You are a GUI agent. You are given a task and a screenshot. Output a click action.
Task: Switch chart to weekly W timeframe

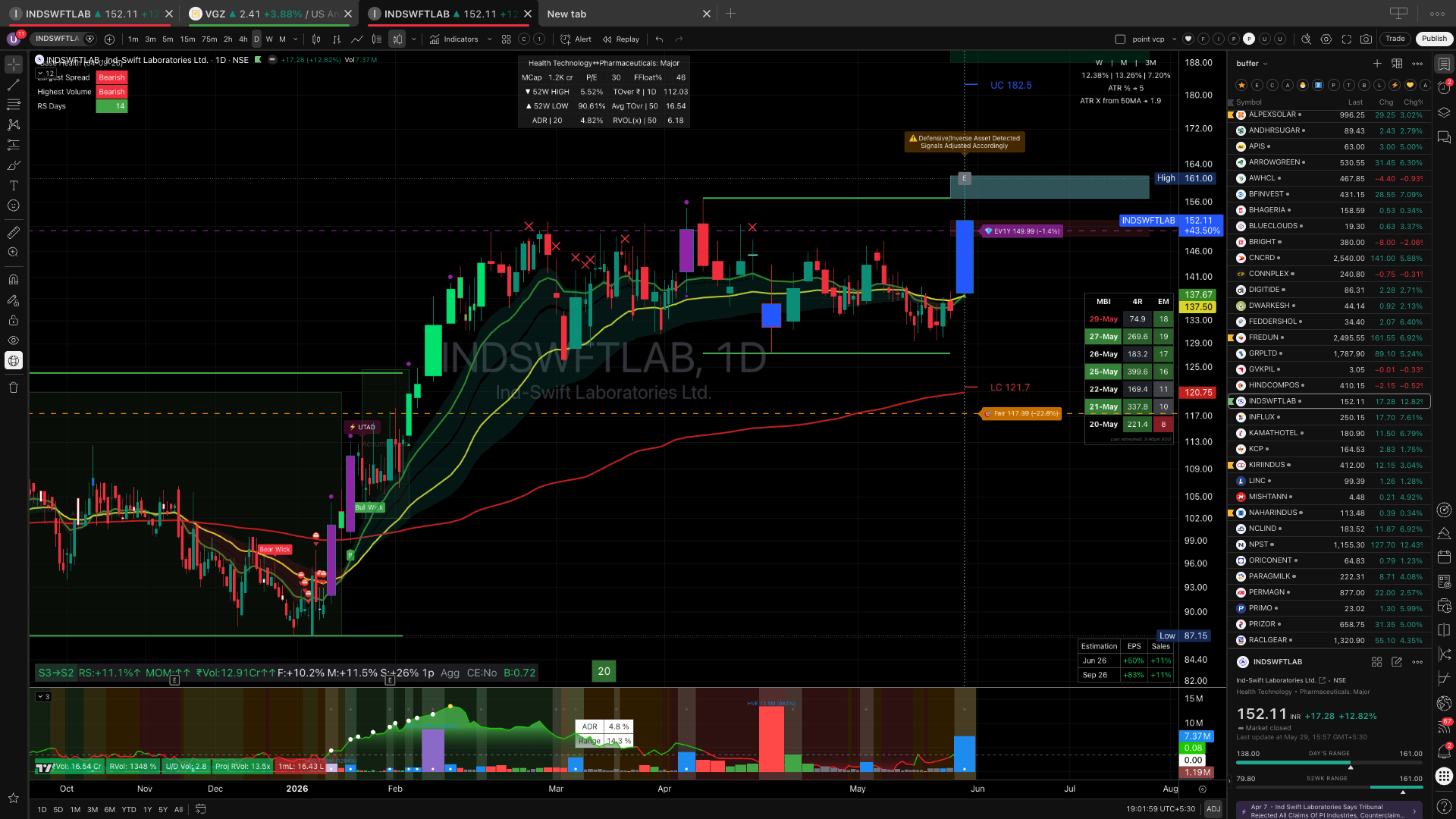tap(269, 39)
